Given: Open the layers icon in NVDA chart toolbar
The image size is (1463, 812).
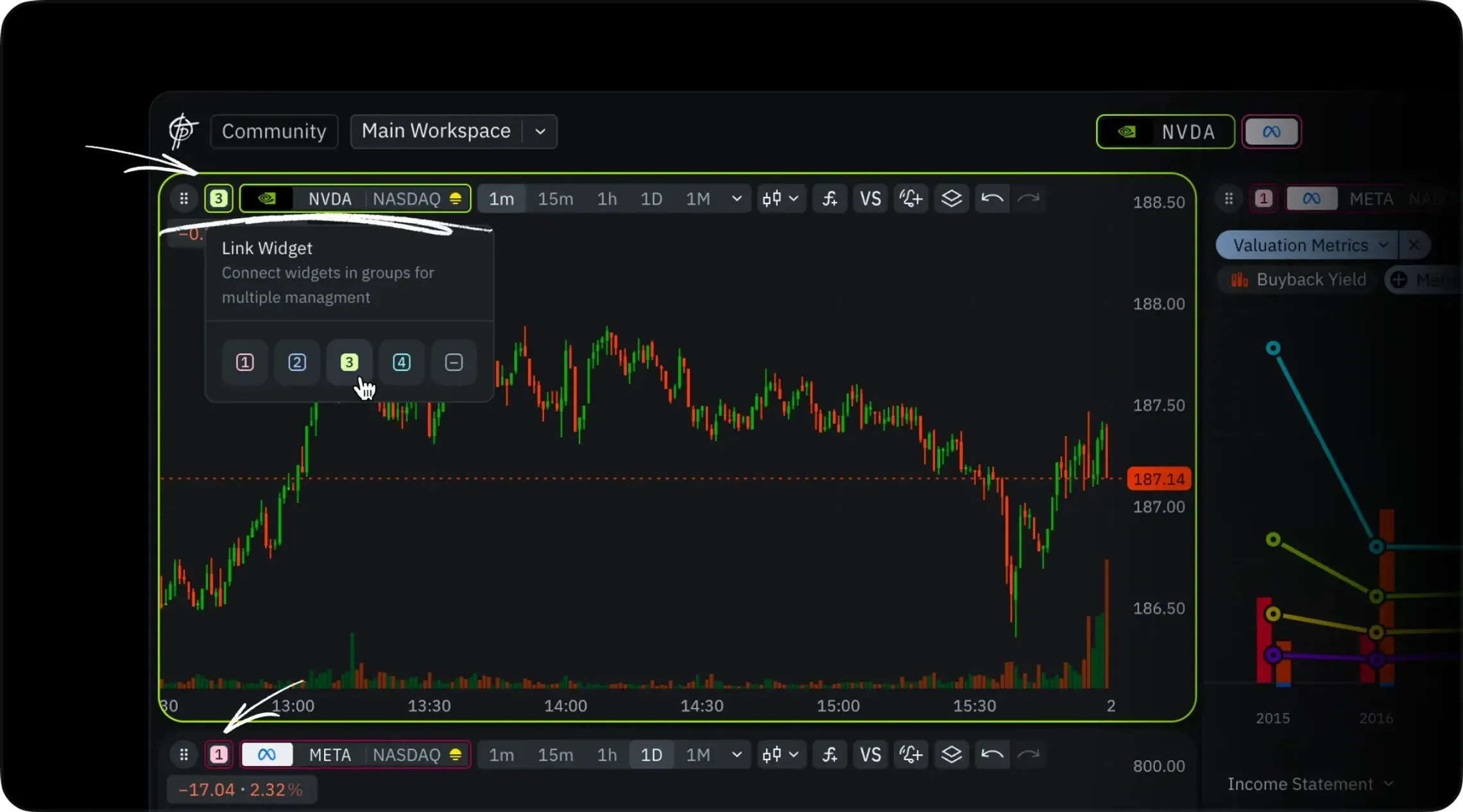Looking at the screenshot, I should pyautogui.click(x=951, y=199).
